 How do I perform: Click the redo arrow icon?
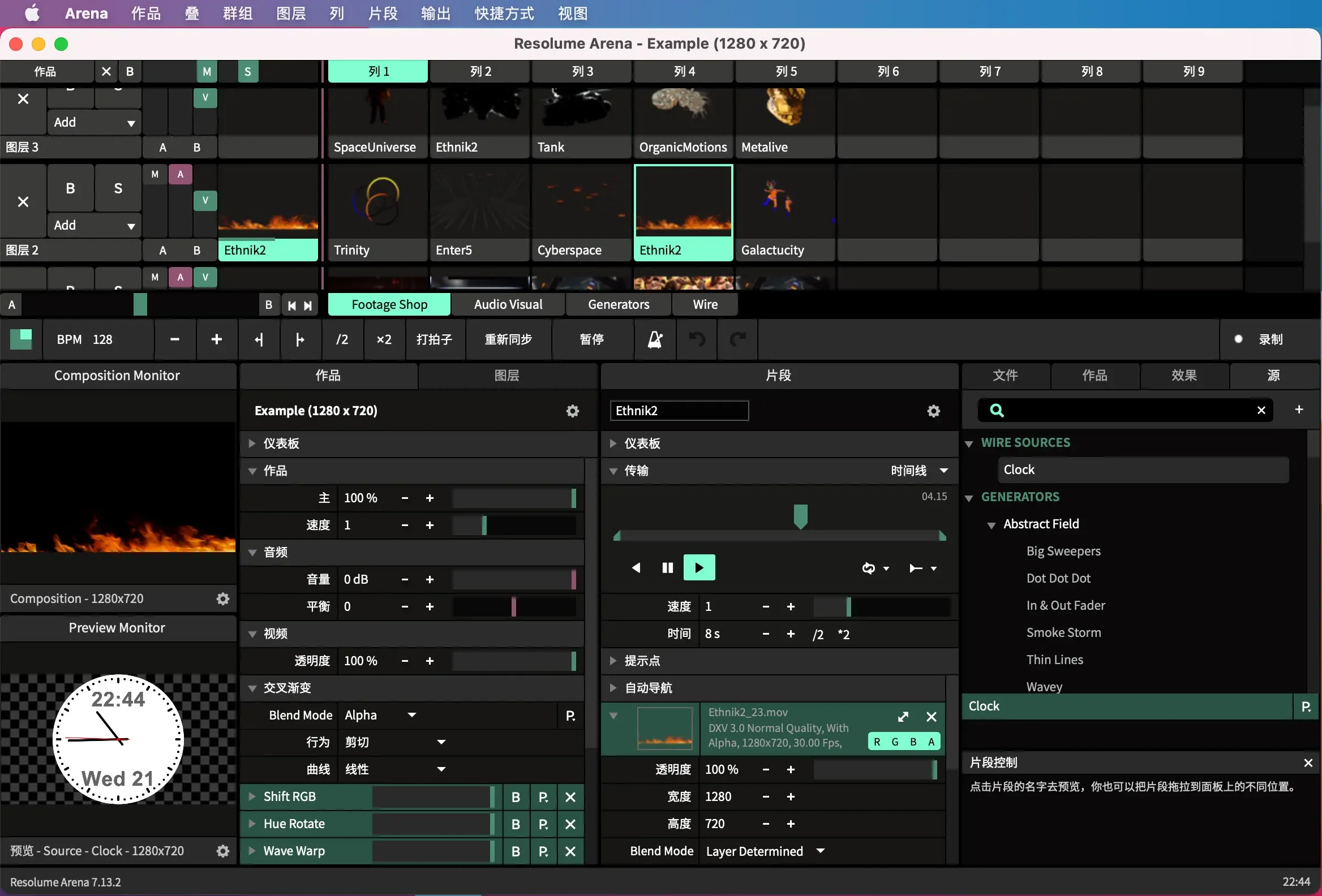pos(738,339)
